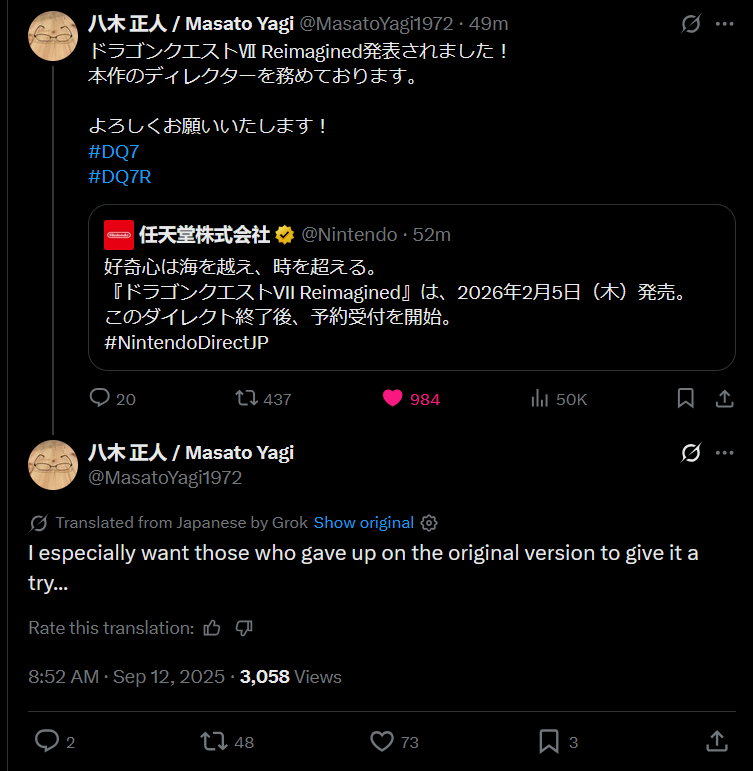
Task: Rate translation with thumbs up
Action: click(x=211, y=628)
